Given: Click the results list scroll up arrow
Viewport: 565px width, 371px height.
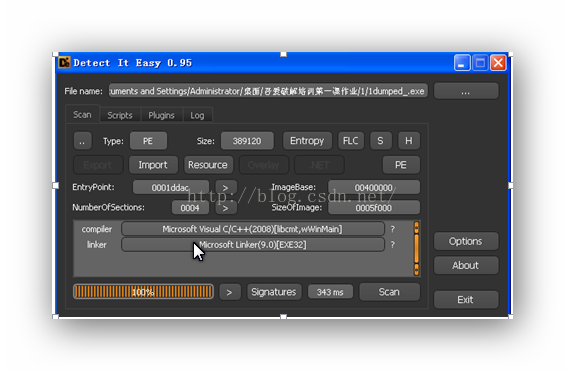Looking at the screenshot, I should (x=417, y=228).
